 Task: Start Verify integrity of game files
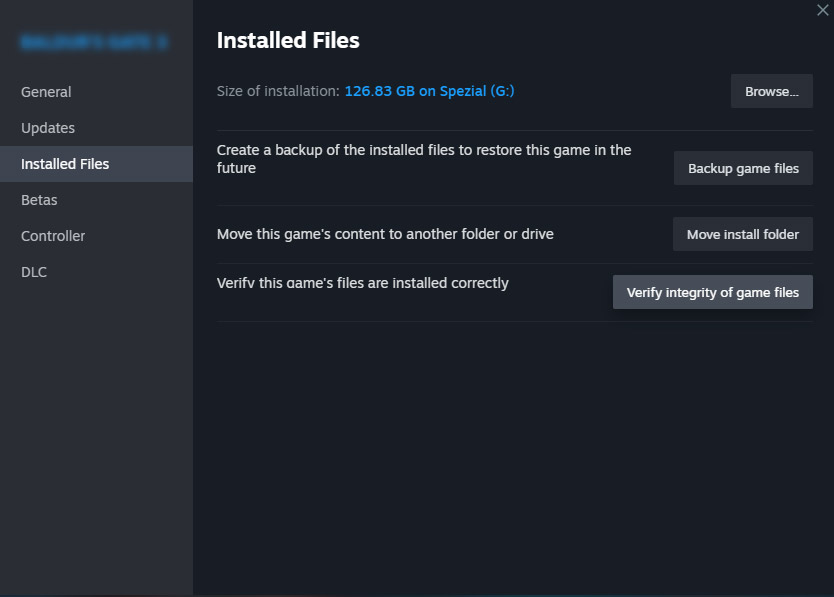(713, 292)
